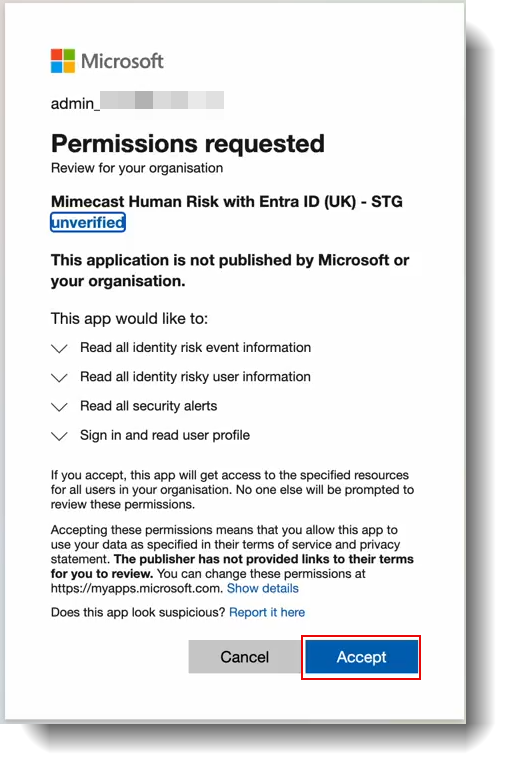516x774 pixels.
Task: Click the admin account name
Action: pos(137,103)
